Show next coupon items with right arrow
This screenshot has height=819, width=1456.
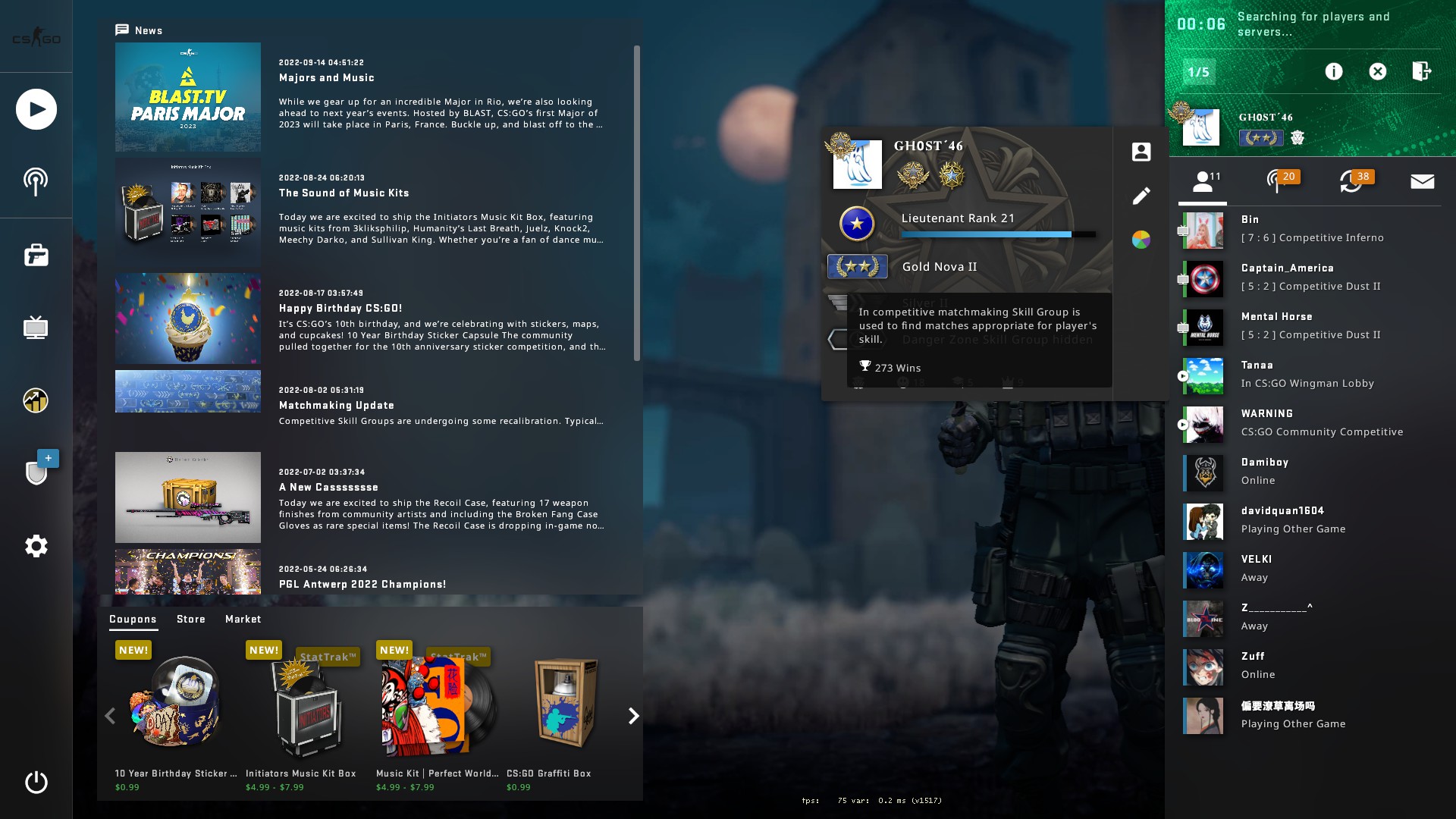[633, 716]
